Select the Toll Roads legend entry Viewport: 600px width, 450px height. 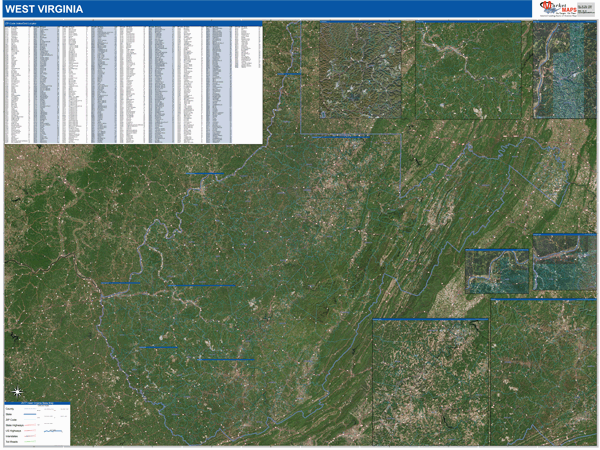click(12, 442)
